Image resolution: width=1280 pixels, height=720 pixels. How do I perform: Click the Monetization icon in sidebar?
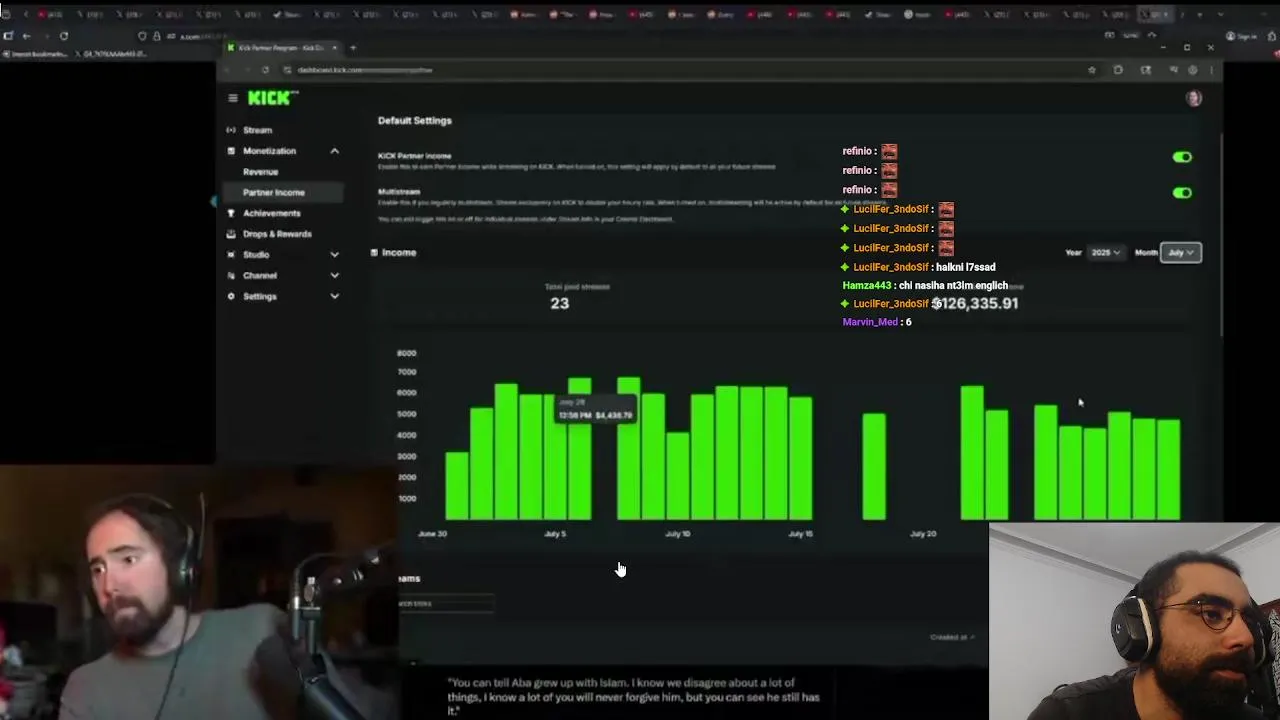pos(231,151)
